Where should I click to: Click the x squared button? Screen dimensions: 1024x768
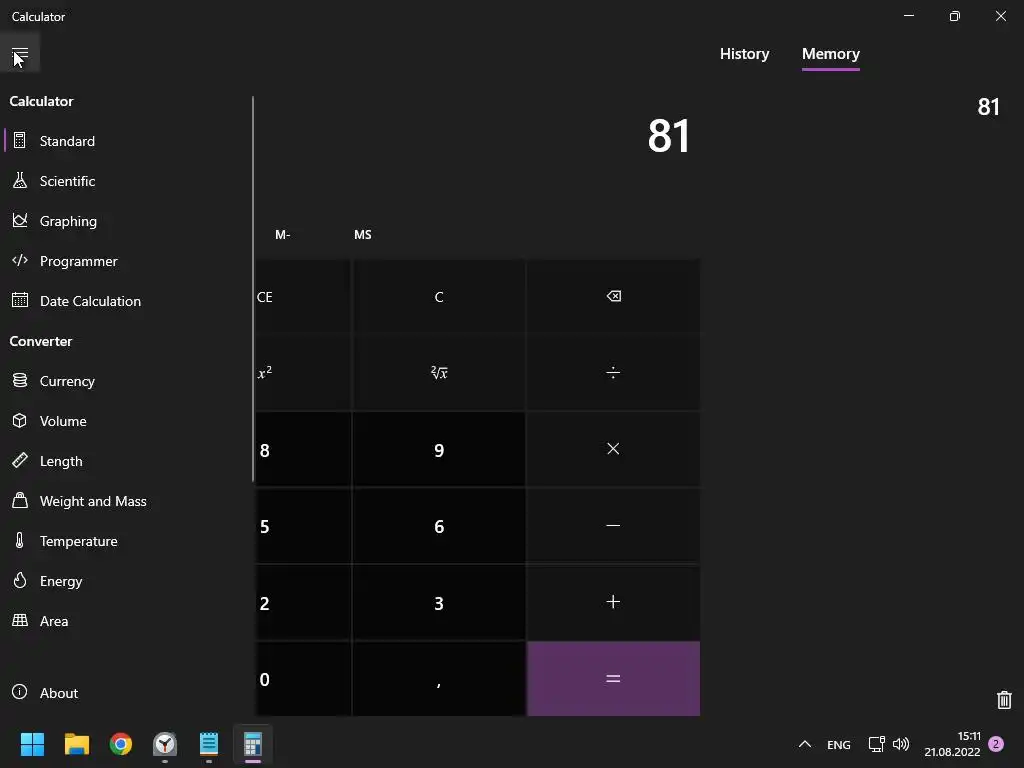pos(303,373)
